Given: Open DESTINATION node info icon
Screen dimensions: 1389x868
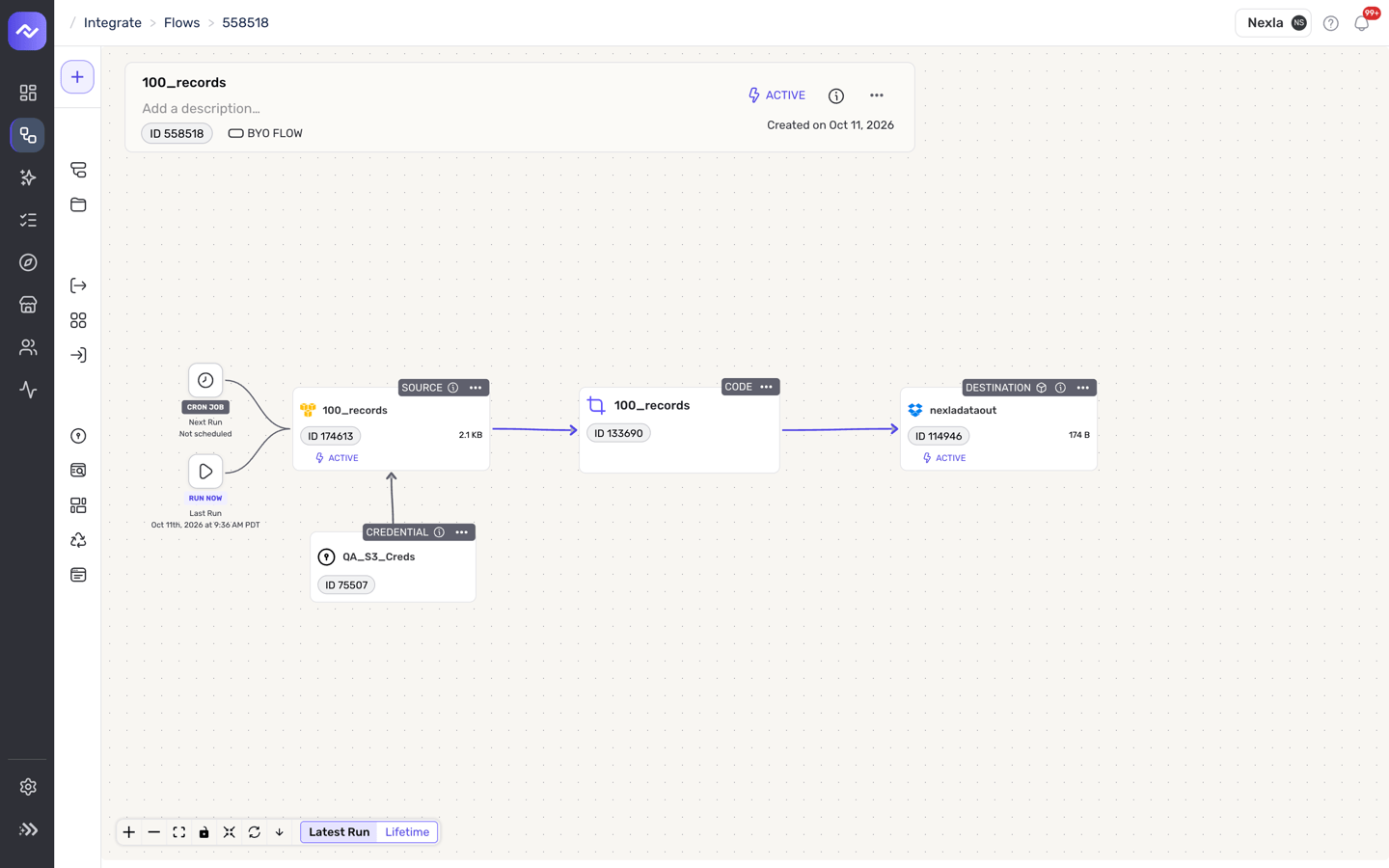Looking at the screenshot, I should point(1061,388).
